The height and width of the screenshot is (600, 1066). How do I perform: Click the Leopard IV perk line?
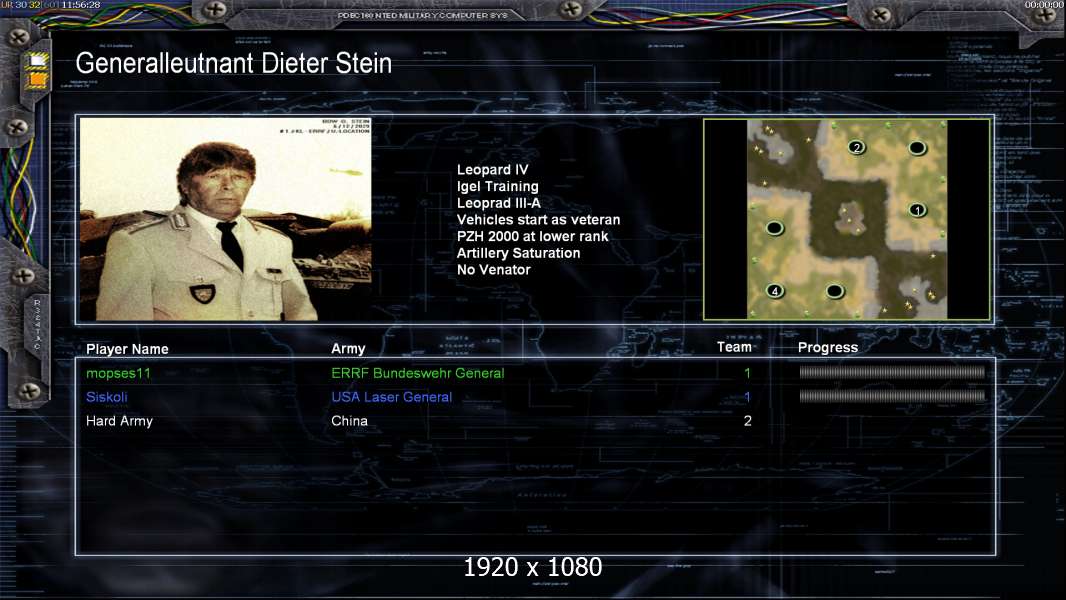492,170
